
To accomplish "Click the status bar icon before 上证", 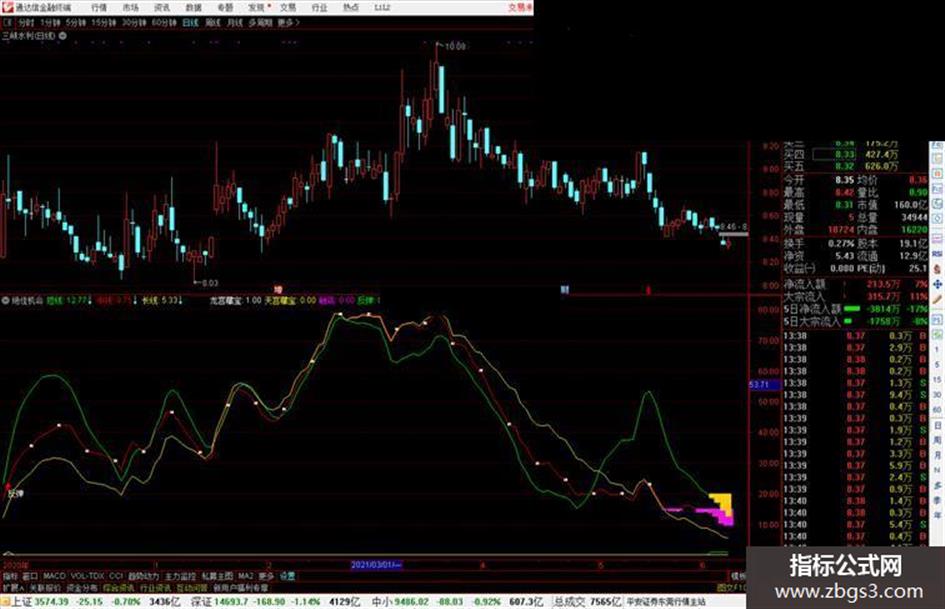I will tap(5, 602).
